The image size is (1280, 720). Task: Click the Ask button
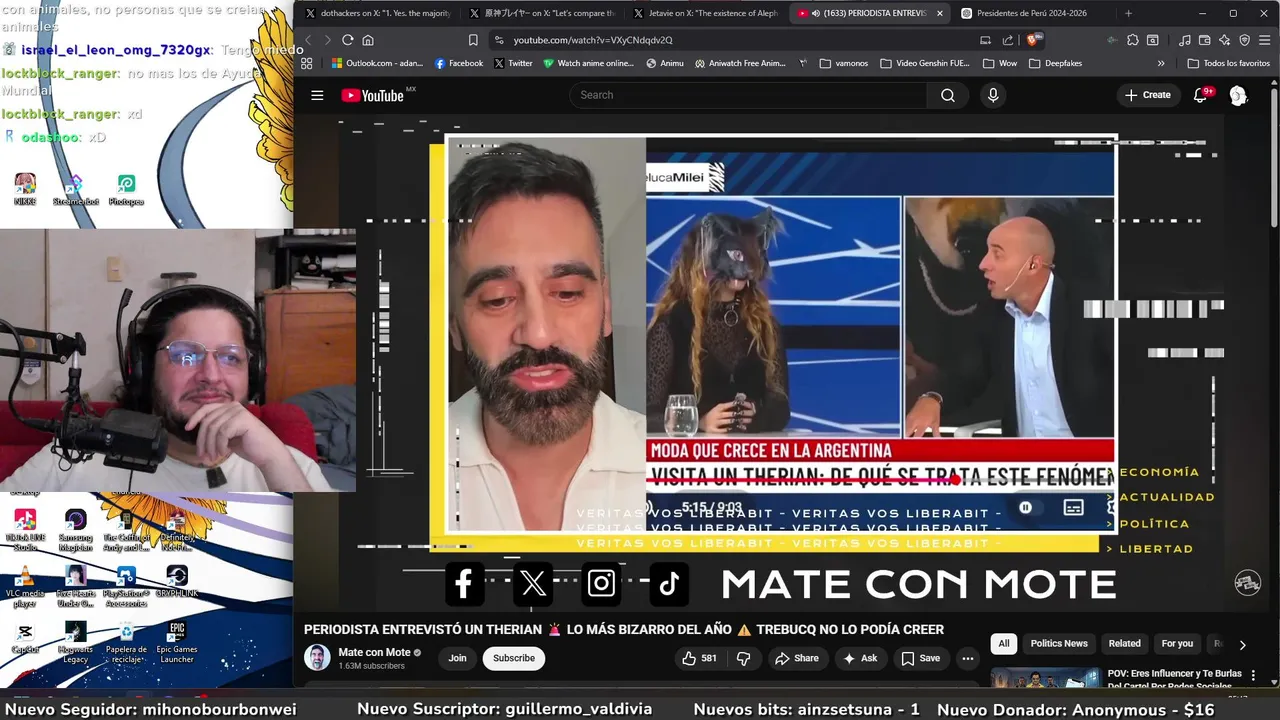tap(860, 658)
